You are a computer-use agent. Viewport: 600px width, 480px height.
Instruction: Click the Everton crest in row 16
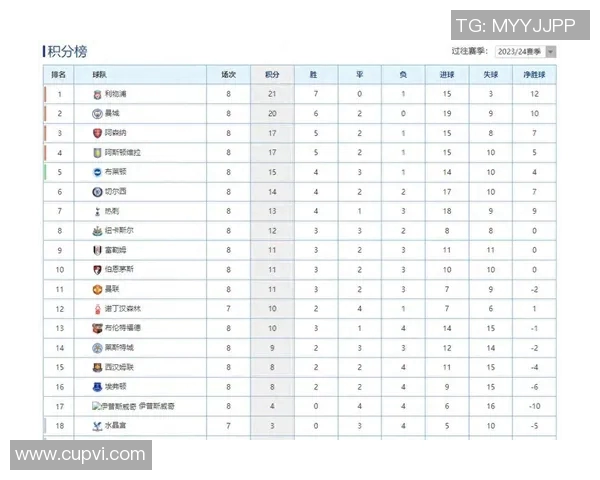tap(97, 386)
